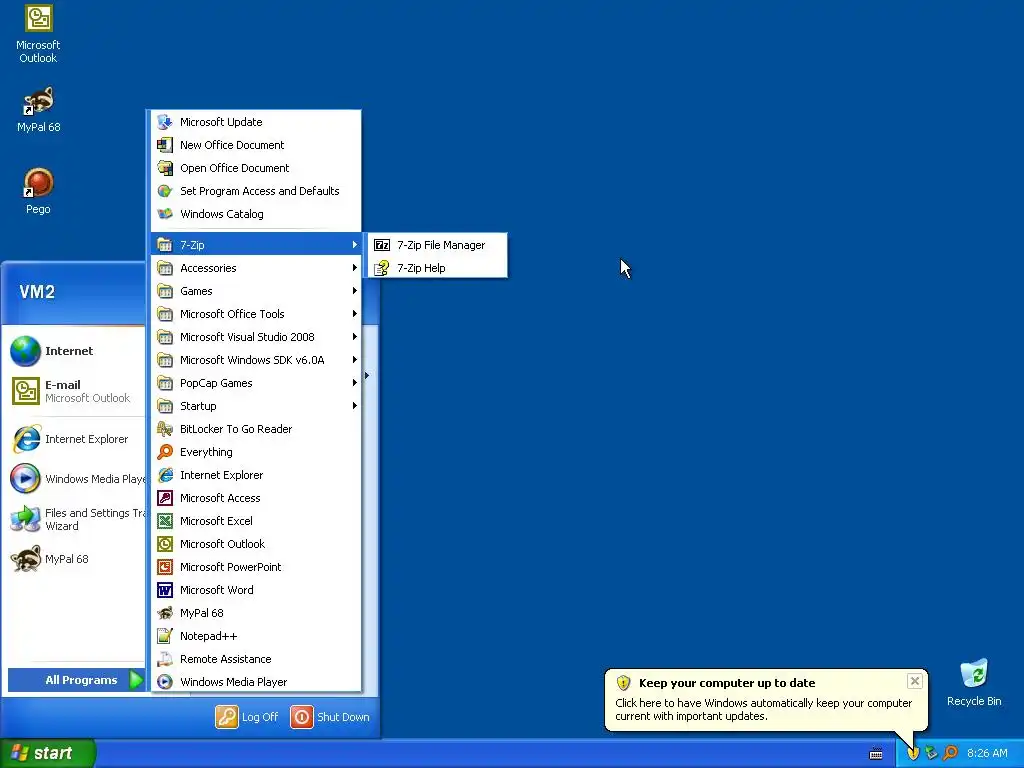Click the security shield tray icon
The width and height of the screenshot is (1024, 768).
(x=914, y=753)
